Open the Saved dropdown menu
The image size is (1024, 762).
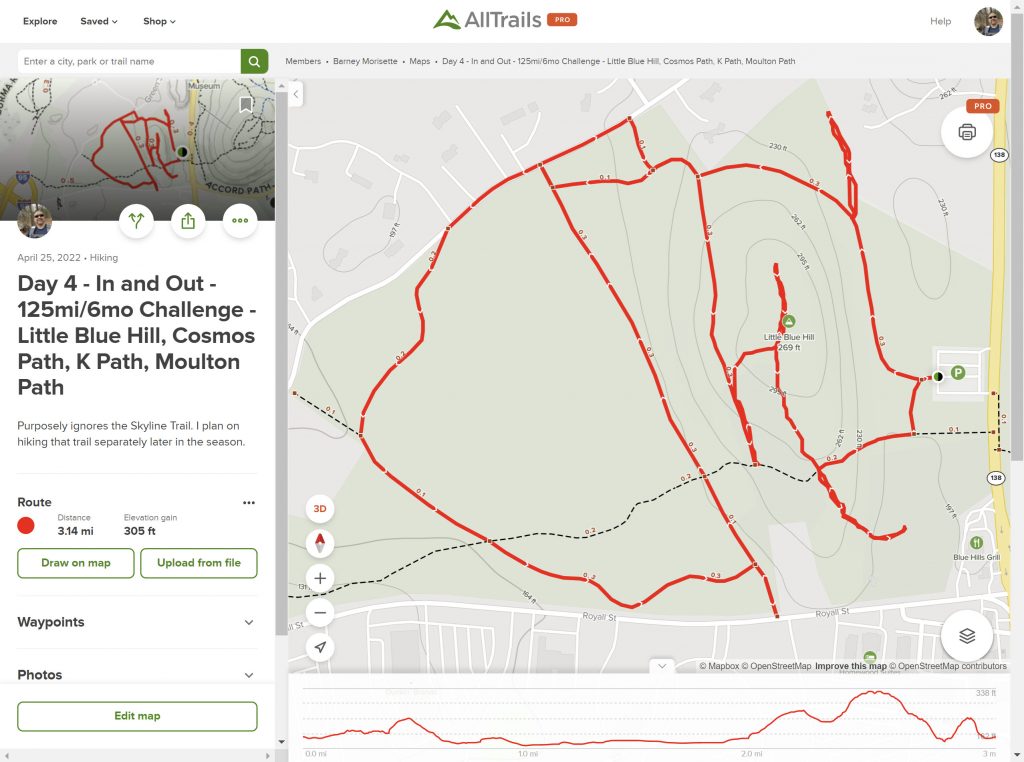point(99,21)
